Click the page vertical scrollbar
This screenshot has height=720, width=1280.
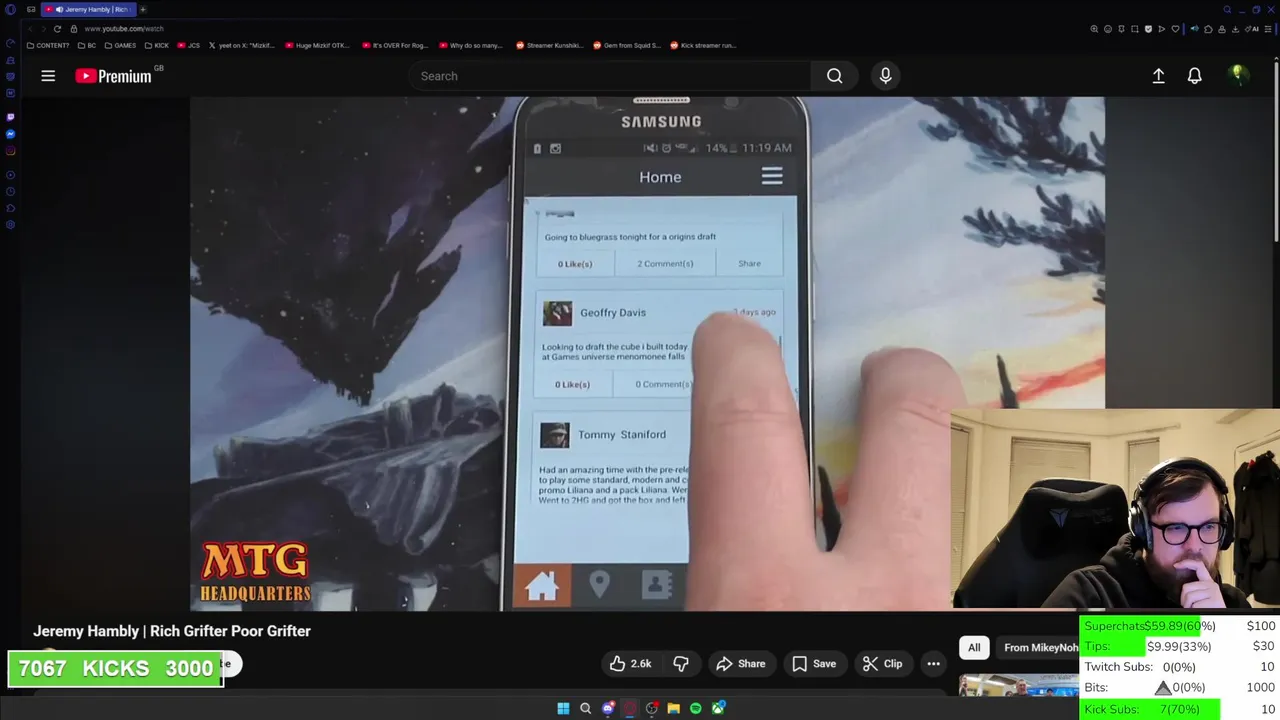point(1276,150)
